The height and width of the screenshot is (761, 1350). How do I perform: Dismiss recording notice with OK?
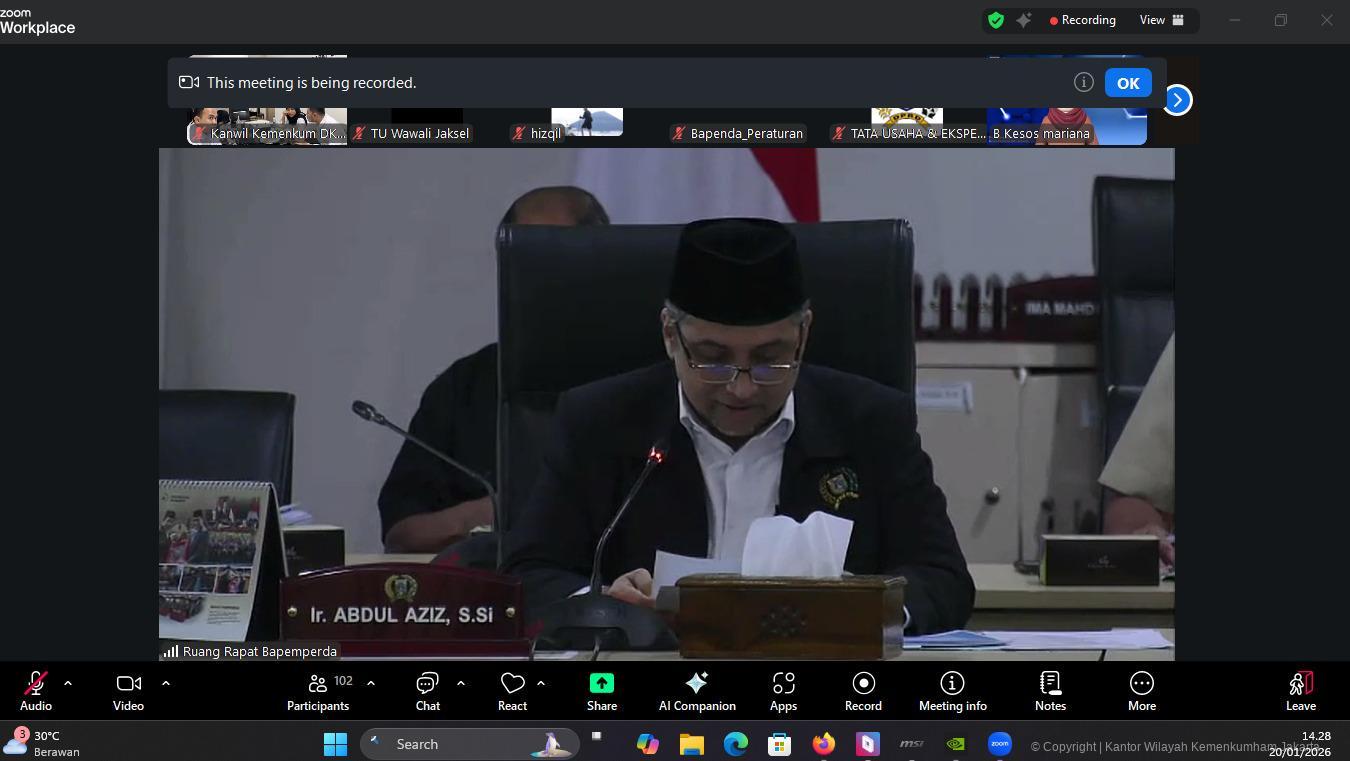click(1127, 83)
